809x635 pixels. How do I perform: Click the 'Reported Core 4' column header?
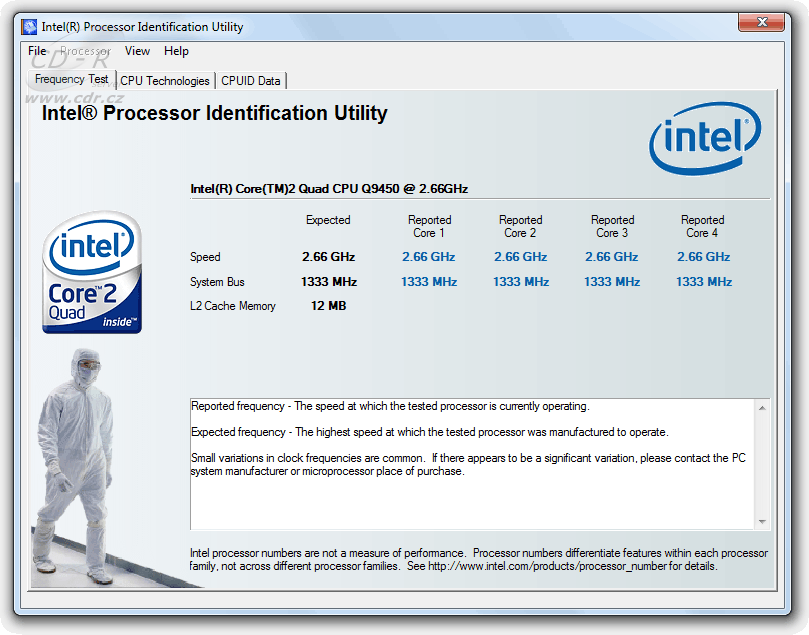[702, 226]
